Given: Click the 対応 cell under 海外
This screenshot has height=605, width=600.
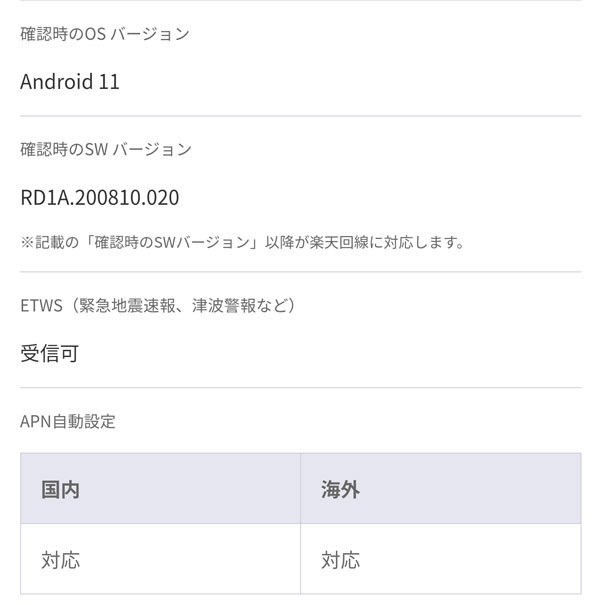Looking at the screenshot, I should pos(440,559).
